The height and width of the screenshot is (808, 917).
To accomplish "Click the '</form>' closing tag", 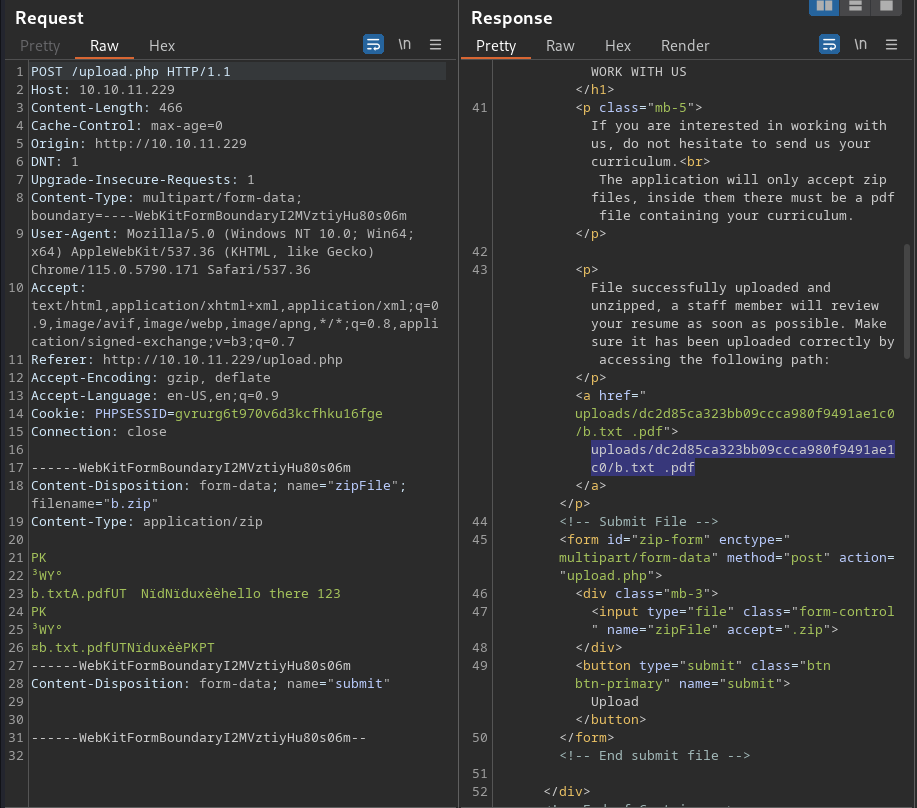I will click(x=587, y=738).
